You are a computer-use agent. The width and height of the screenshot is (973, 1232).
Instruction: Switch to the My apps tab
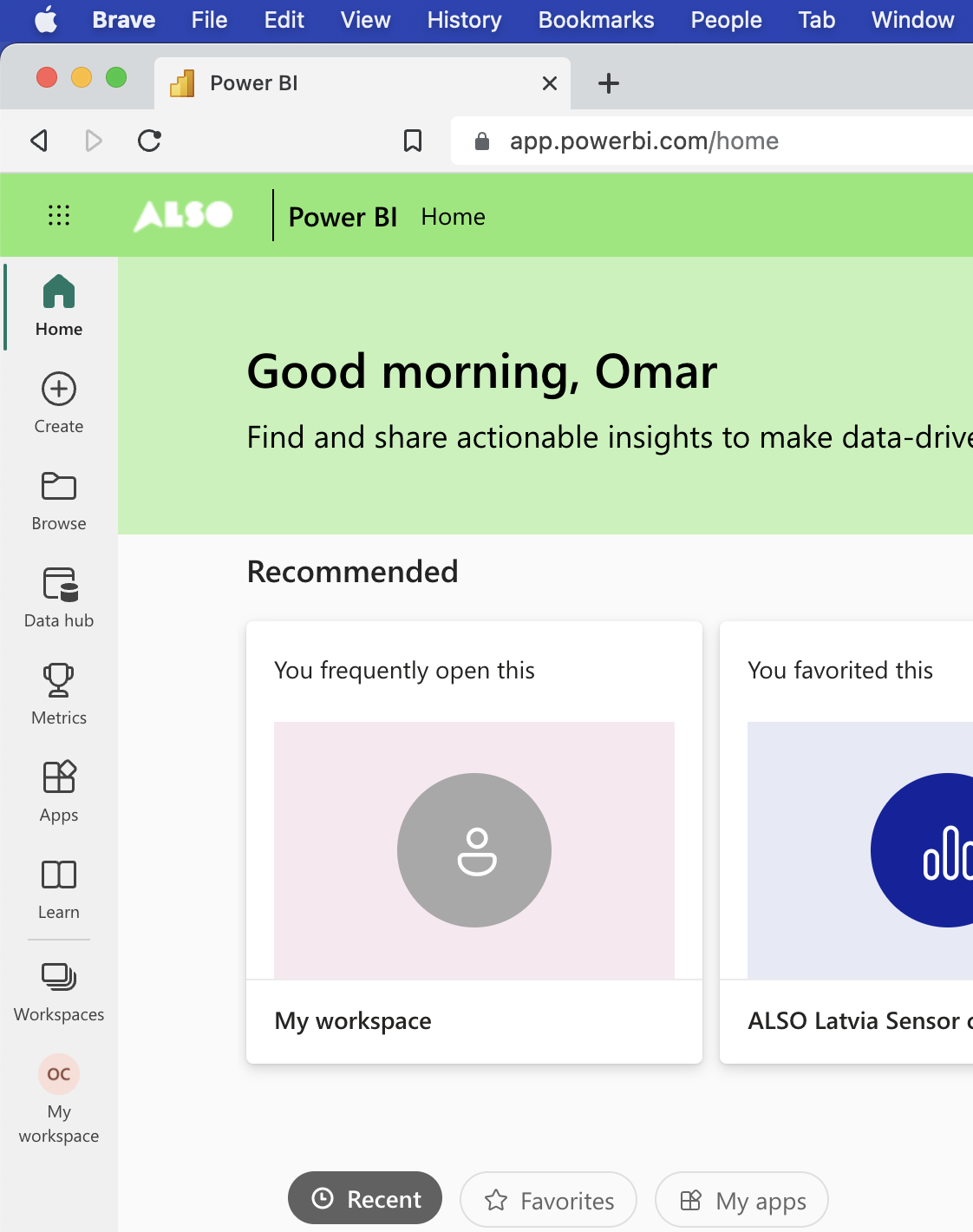(741, 1200)
